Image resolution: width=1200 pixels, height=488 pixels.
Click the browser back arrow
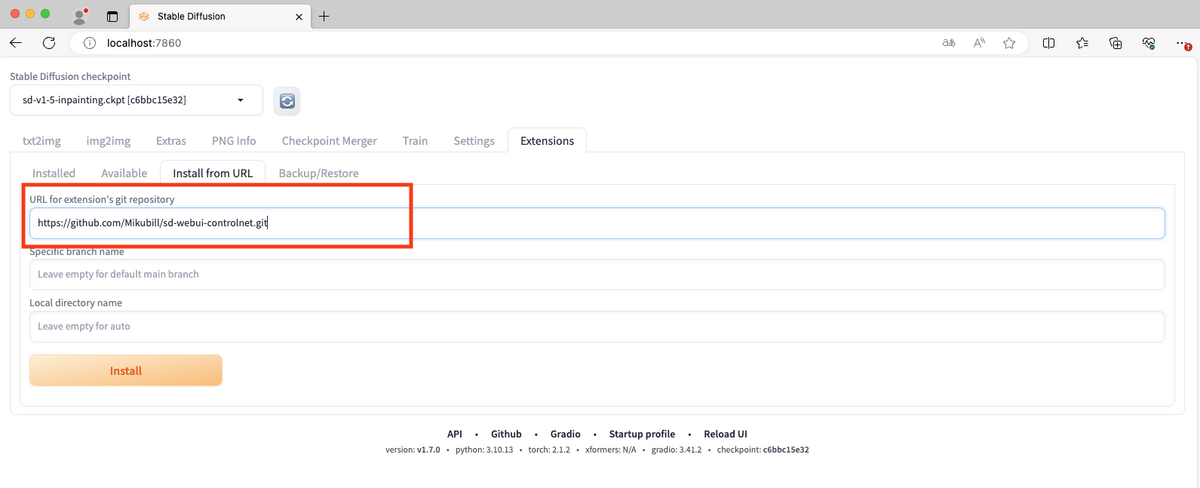click(x=15, y=43)
